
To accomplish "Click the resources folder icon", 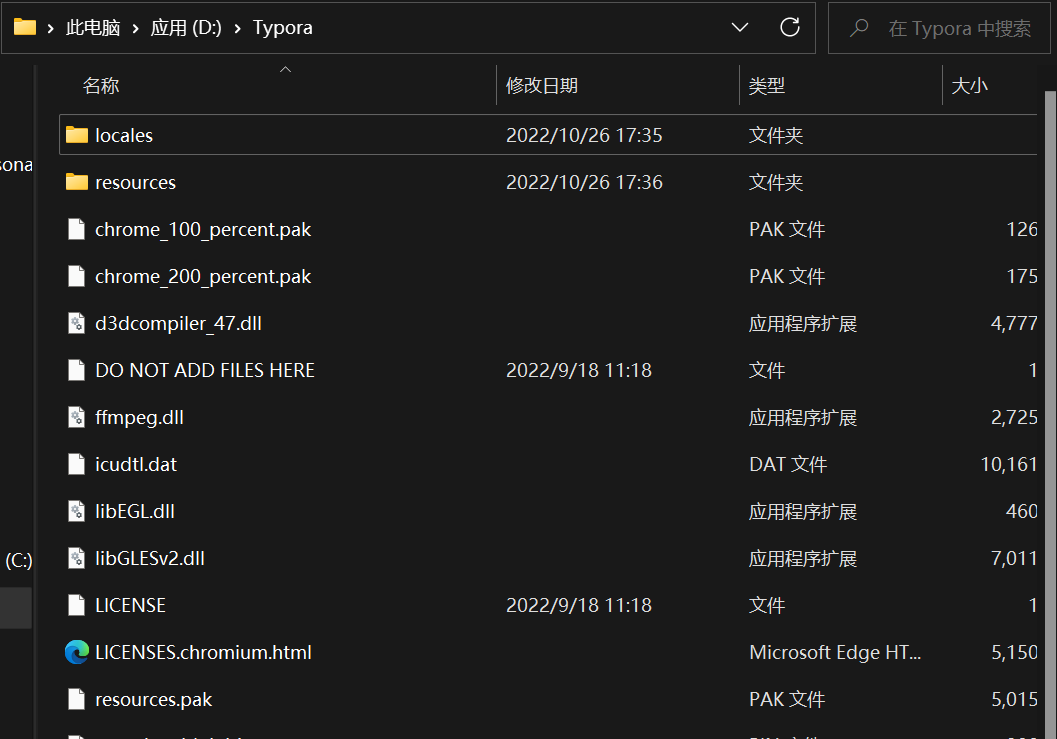I will tap(77, 182).
